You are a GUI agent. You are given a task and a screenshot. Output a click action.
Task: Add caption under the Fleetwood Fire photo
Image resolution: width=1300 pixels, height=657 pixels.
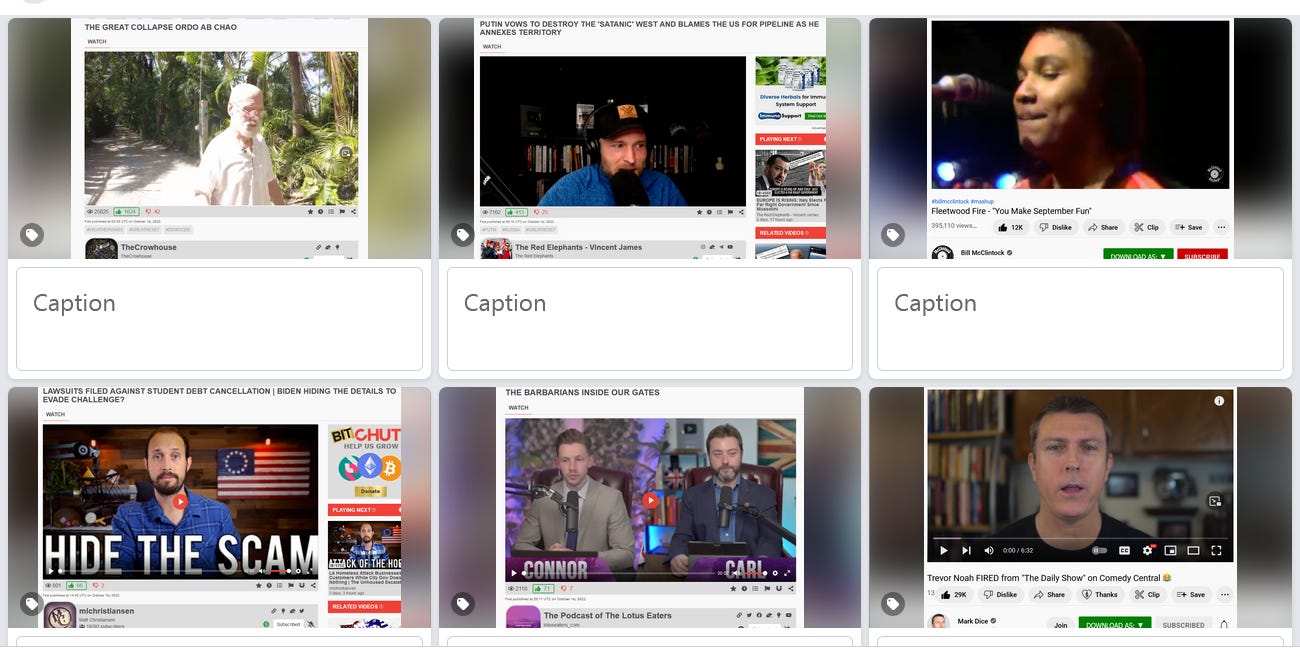pyautogui.click(x=1080, y=318)
